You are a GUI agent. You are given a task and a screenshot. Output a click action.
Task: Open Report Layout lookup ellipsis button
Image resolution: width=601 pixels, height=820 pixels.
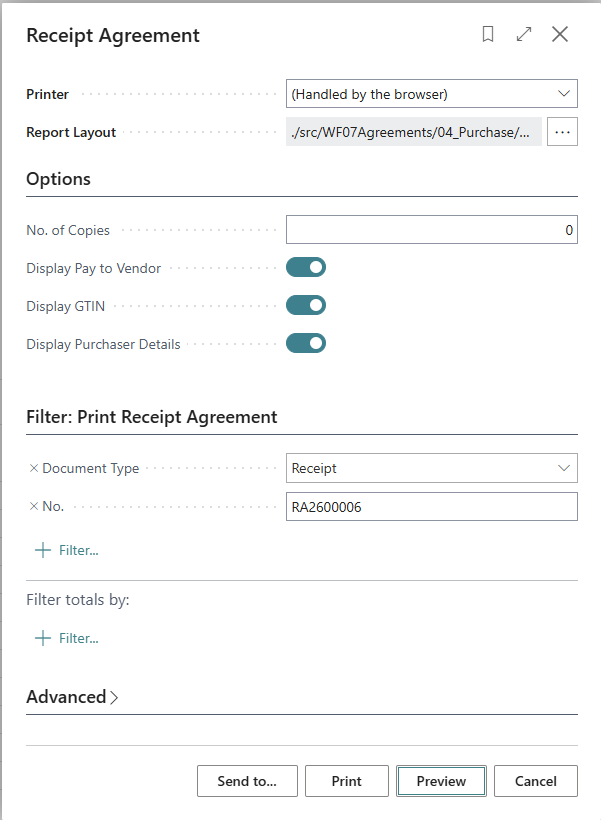pyautogui.click(x=562, y=132)
